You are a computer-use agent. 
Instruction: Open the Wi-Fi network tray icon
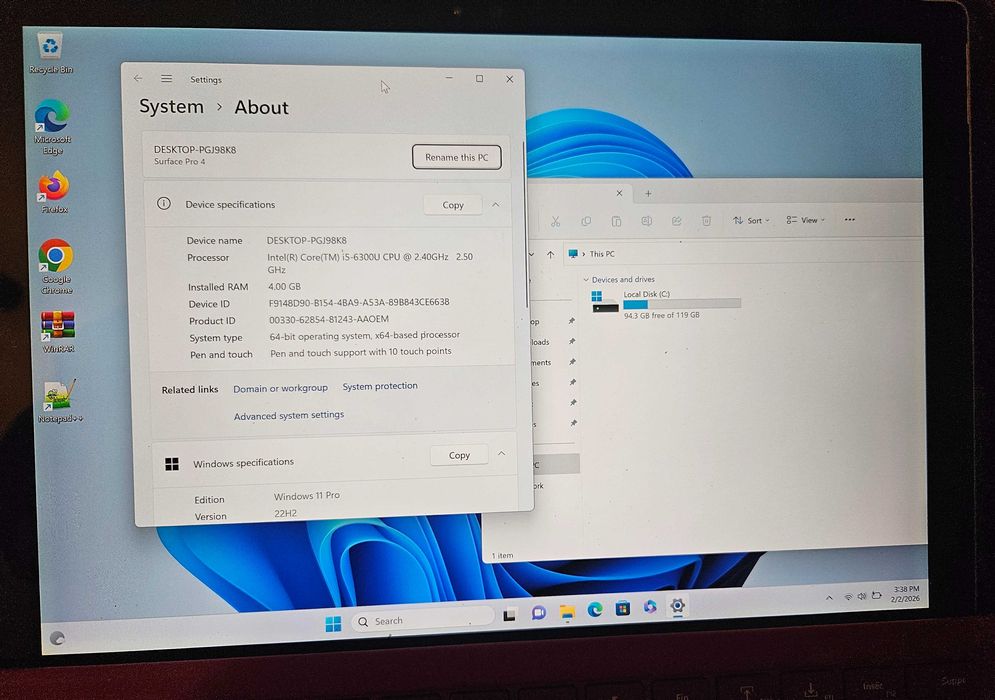tap(848, 597)
